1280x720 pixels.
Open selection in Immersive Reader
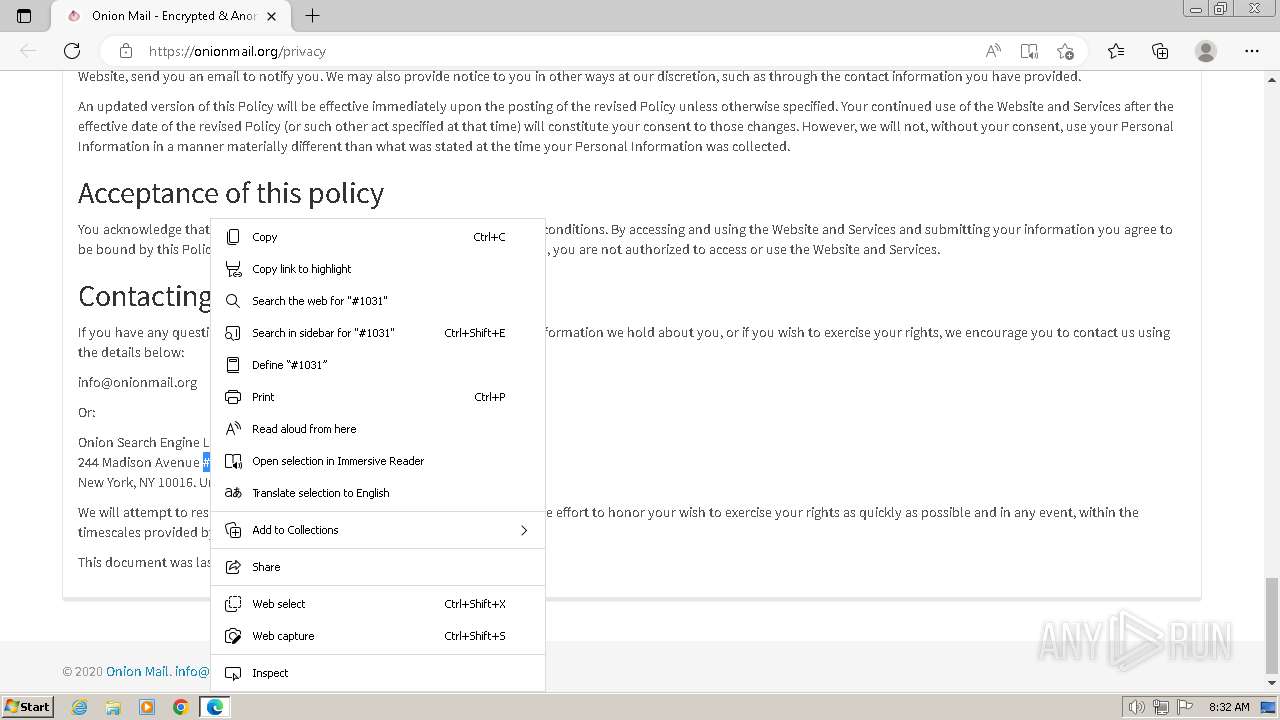coord(378,461)
